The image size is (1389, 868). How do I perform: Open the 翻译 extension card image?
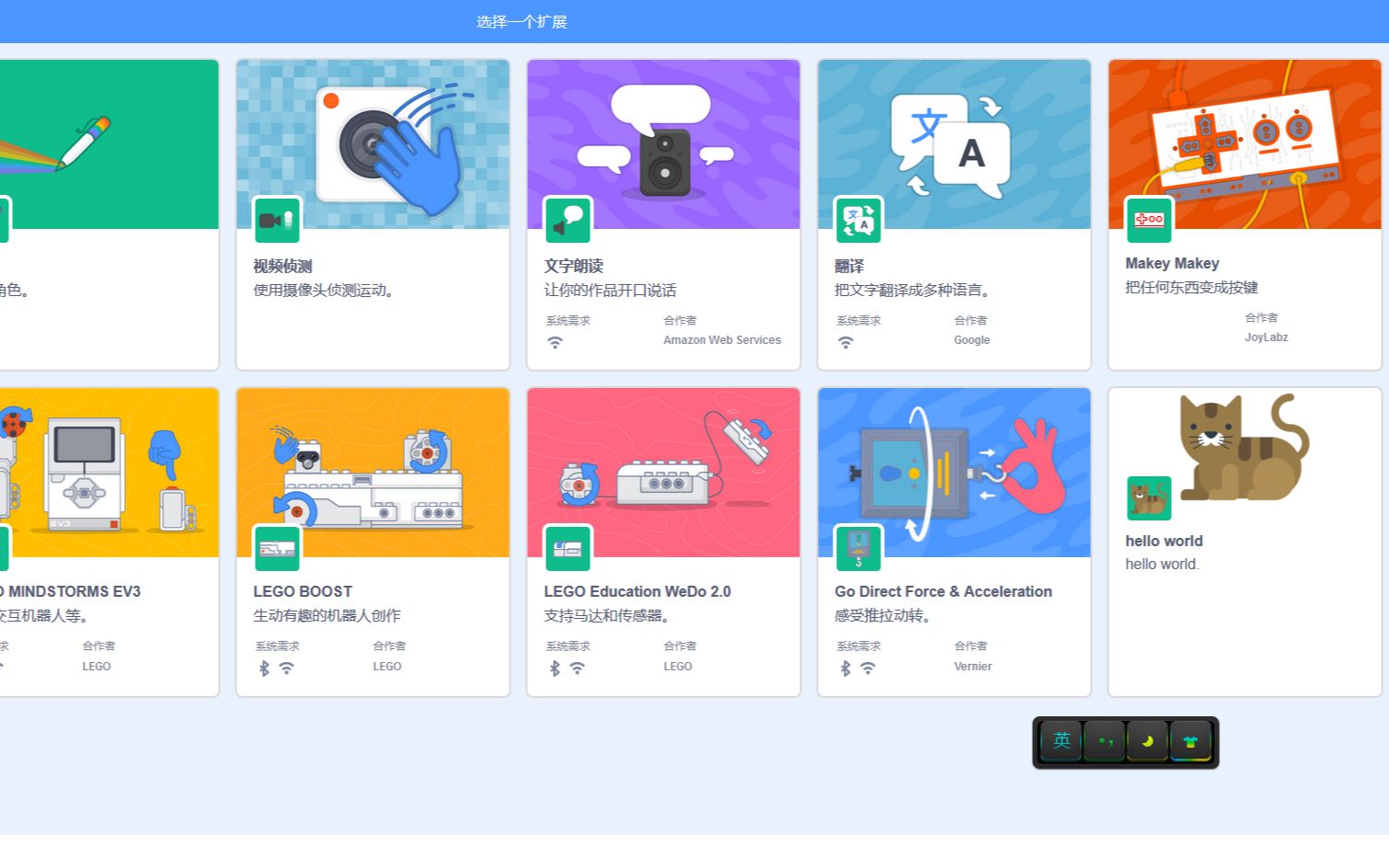coord(954,144)
